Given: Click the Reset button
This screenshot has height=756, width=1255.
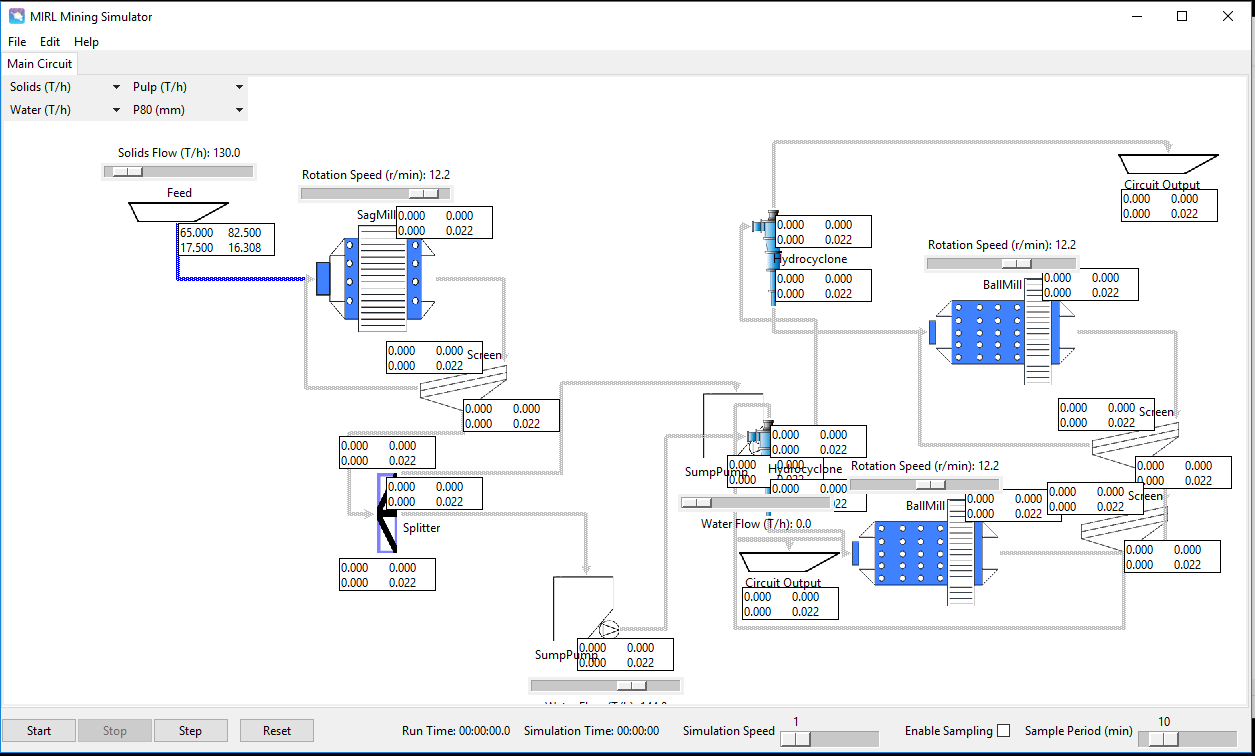Looking at the screenshot, I should coord(276,730).
